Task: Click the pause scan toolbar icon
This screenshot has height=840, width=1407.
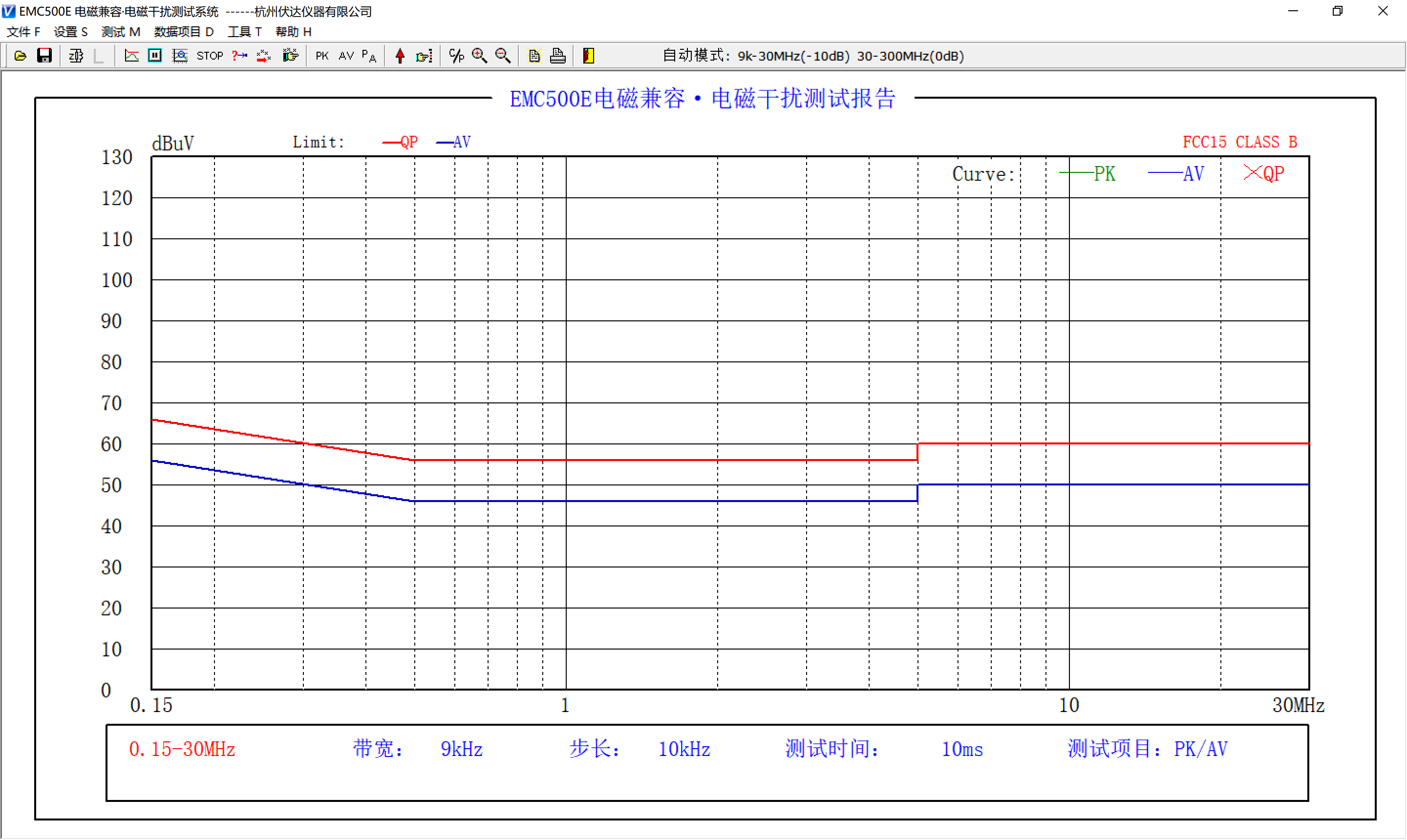Action: pos(154,56)
